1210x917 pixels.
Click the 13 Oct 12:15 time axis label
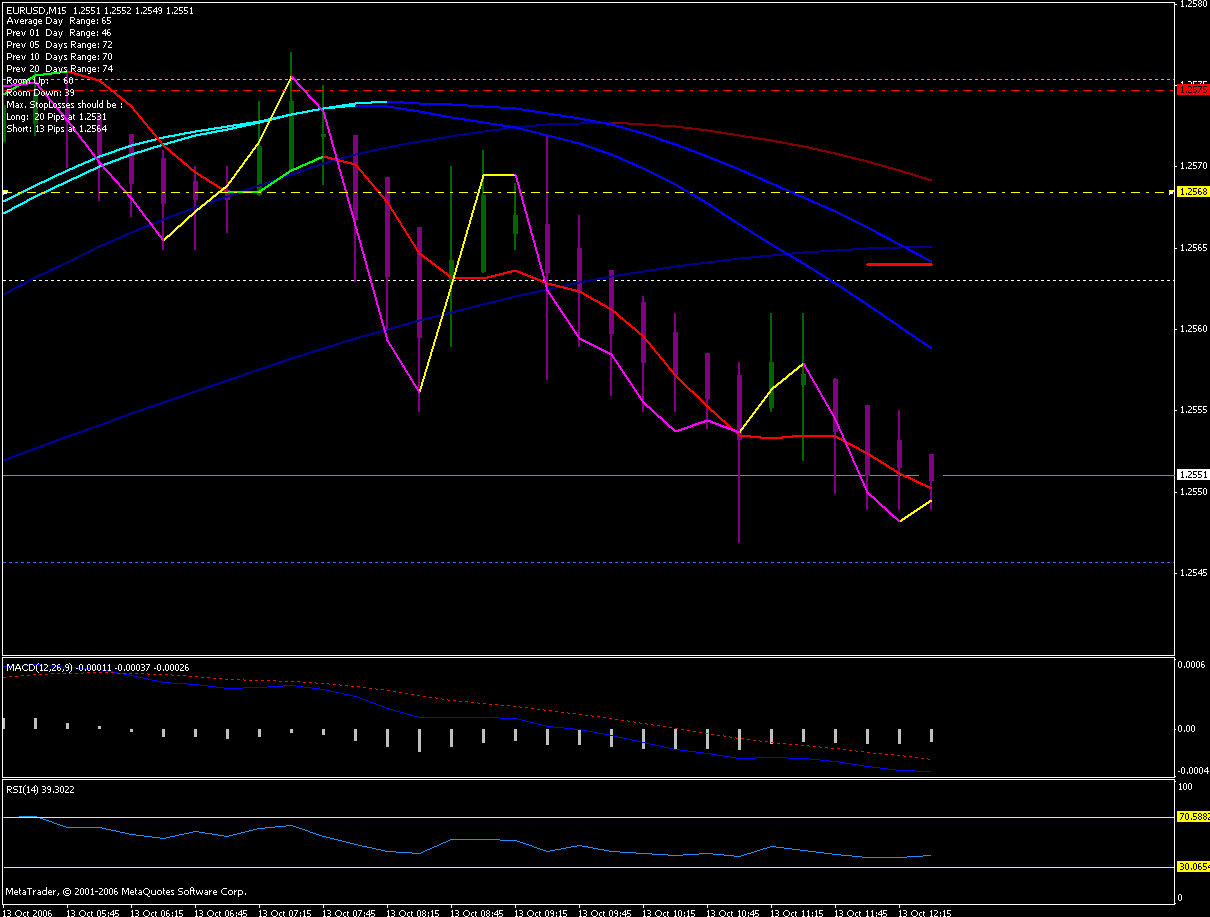925,912
